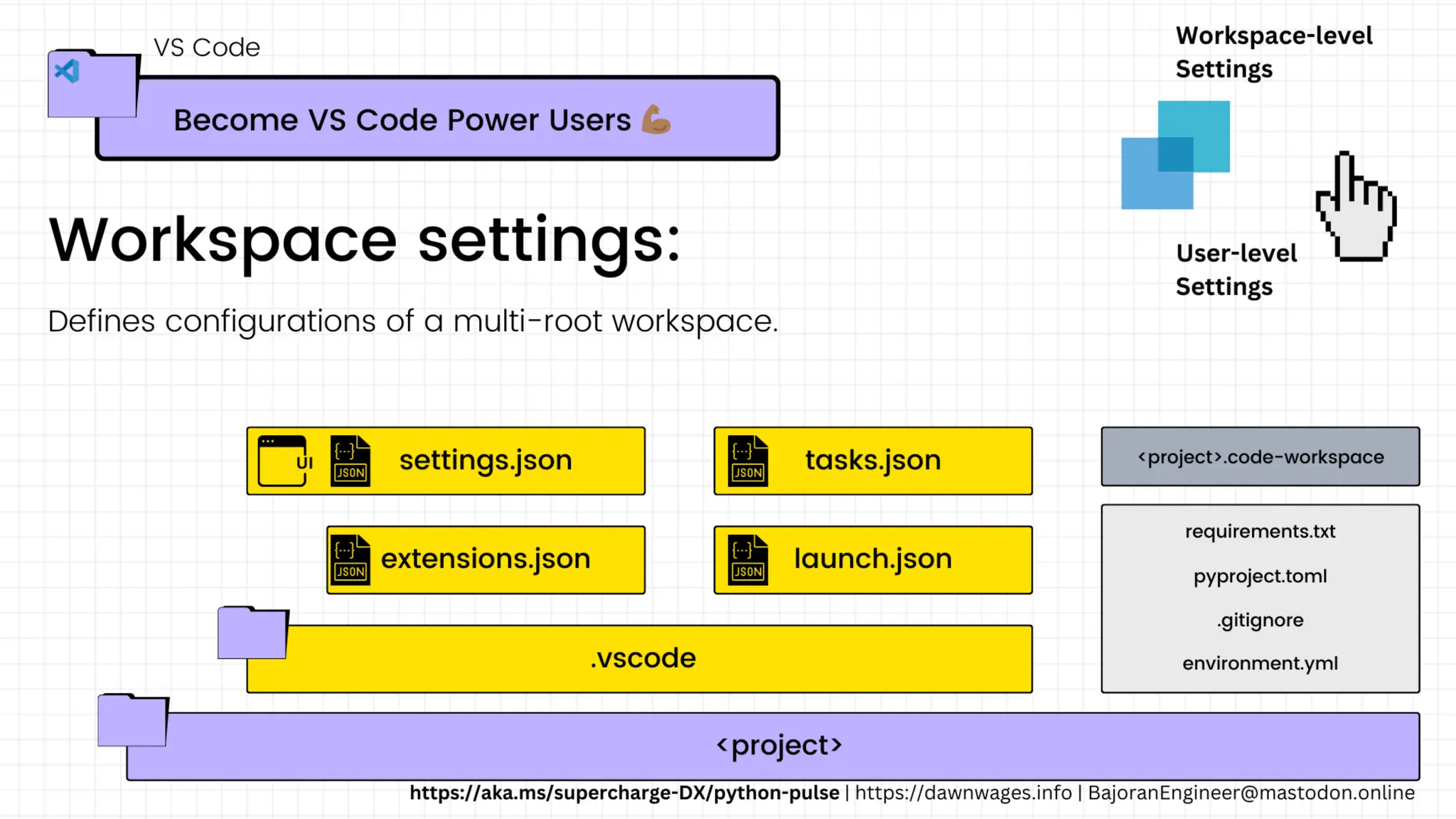Click the <project> folder bar

(773, 746)
